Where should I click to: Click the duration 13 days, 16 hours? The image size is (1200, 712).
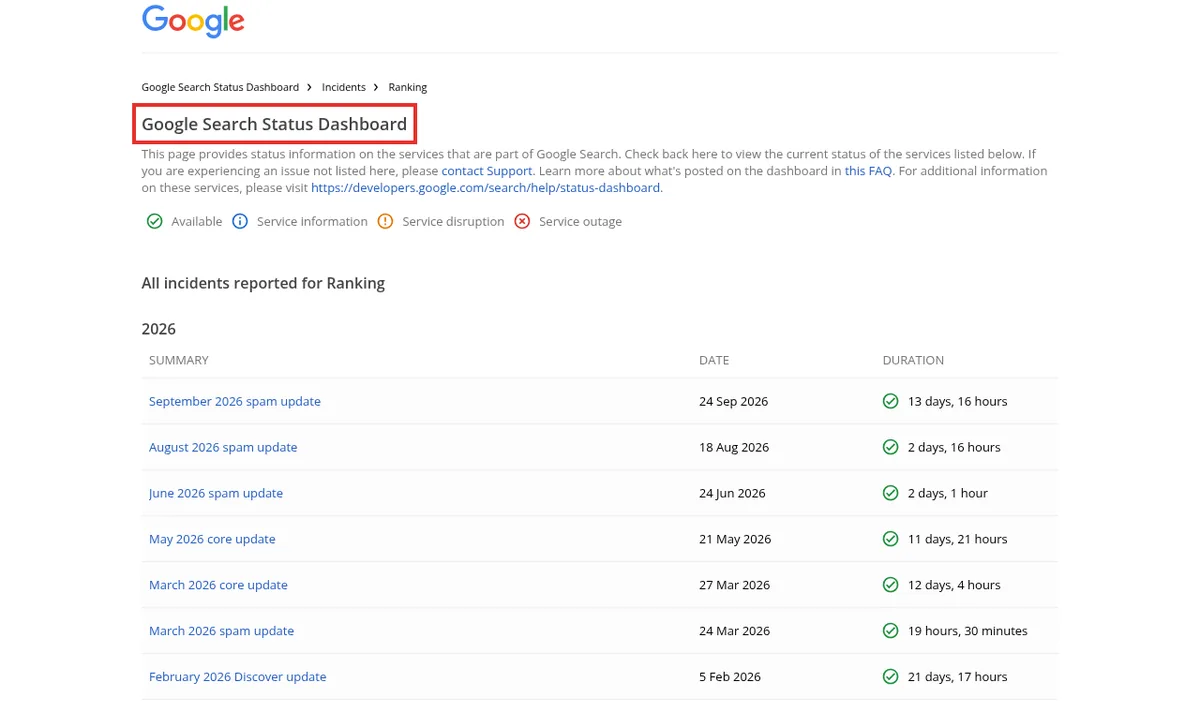point(957,401)
